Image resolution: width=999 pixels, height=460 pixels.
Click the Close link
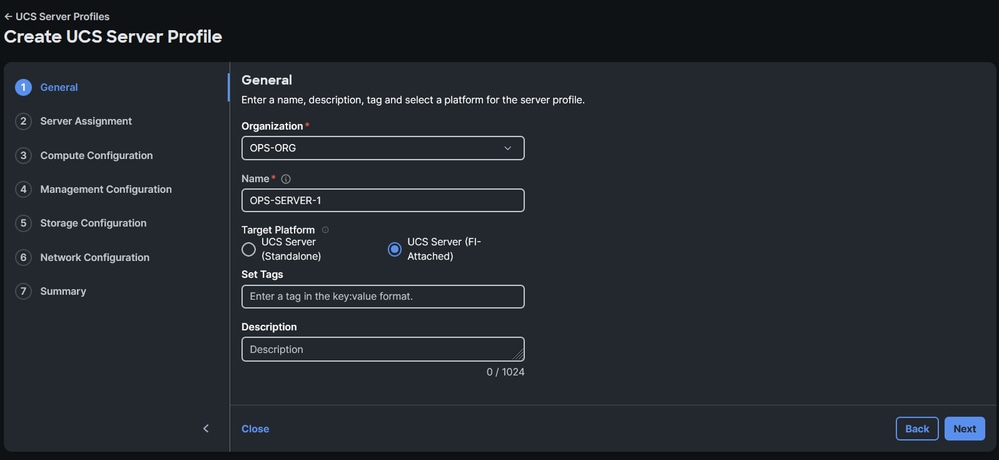pos(255,429)
